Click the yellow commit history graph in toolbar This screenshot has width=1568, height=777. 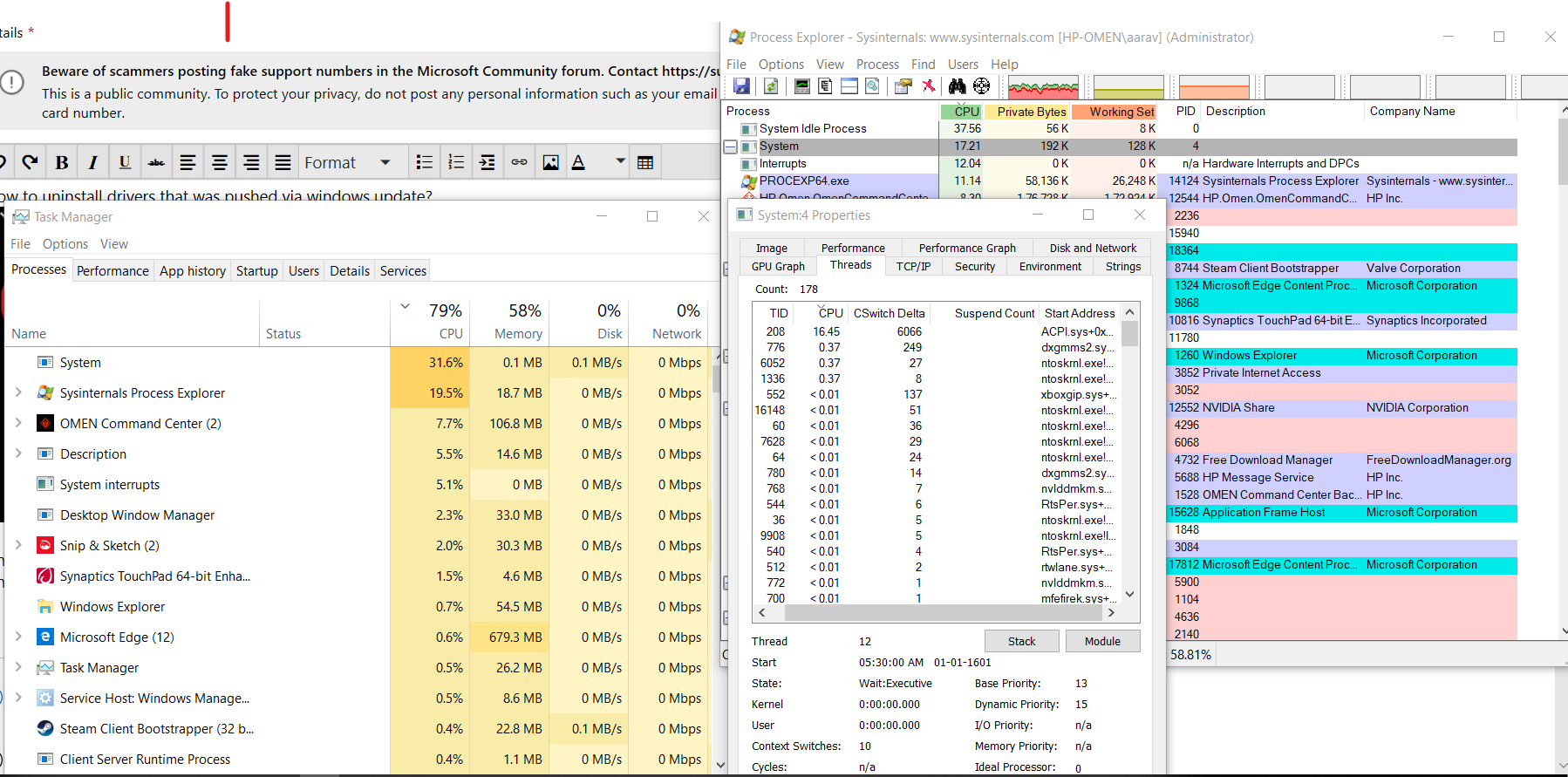coord(1128,86)
